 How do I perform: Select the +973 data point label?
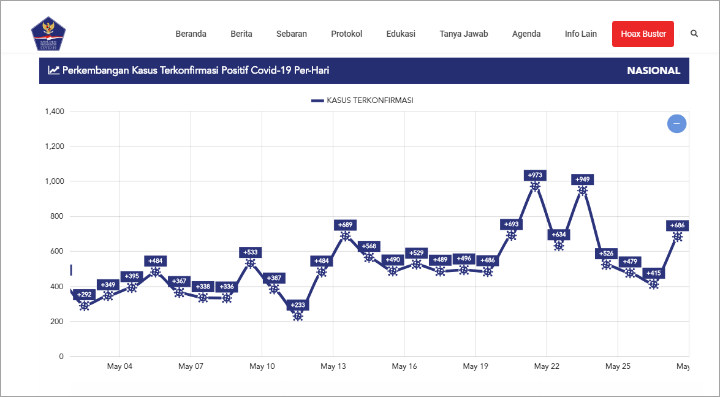coord(535,175)
